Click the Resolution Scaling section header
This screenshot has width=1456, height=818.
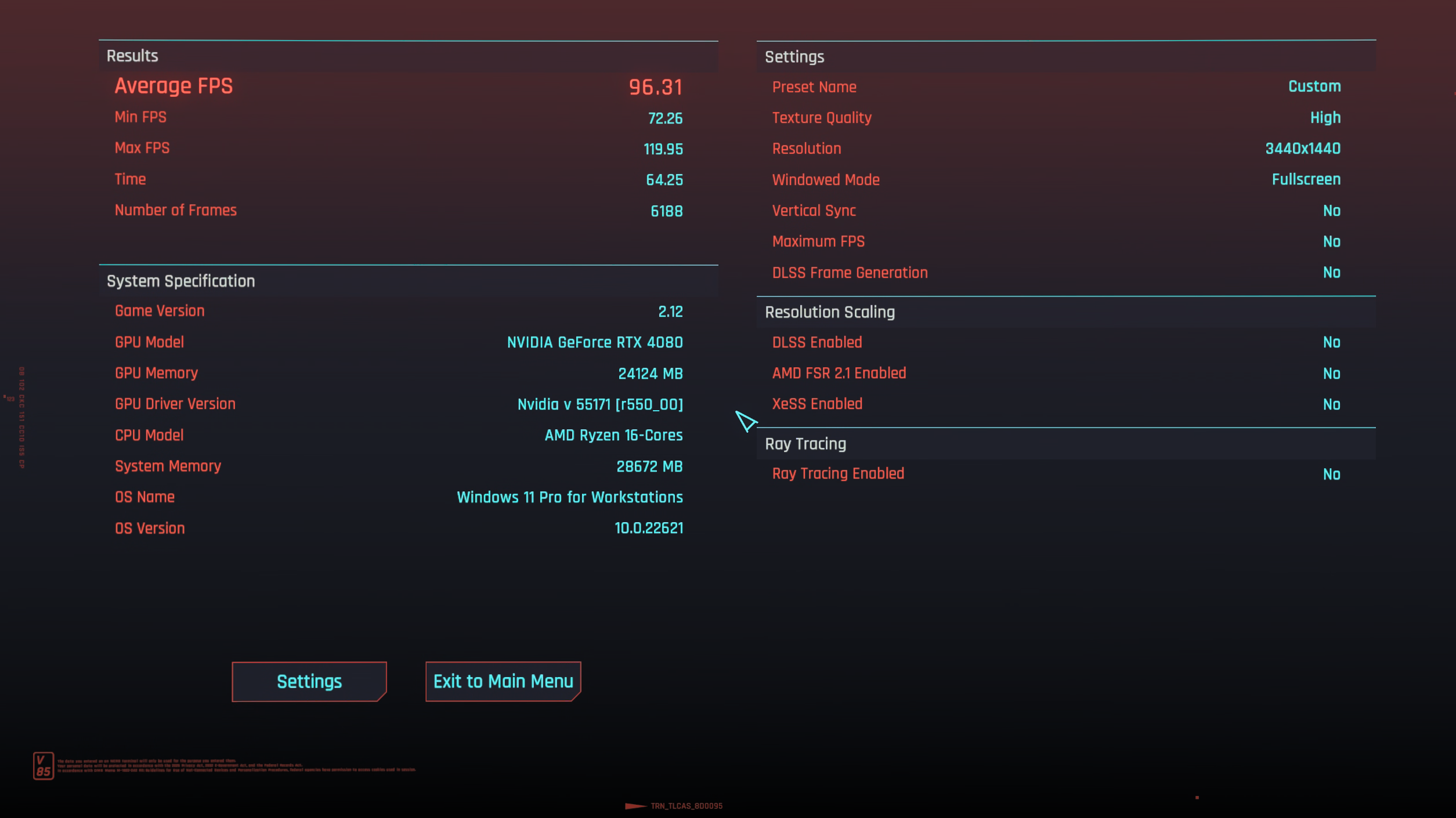point(830,312)
